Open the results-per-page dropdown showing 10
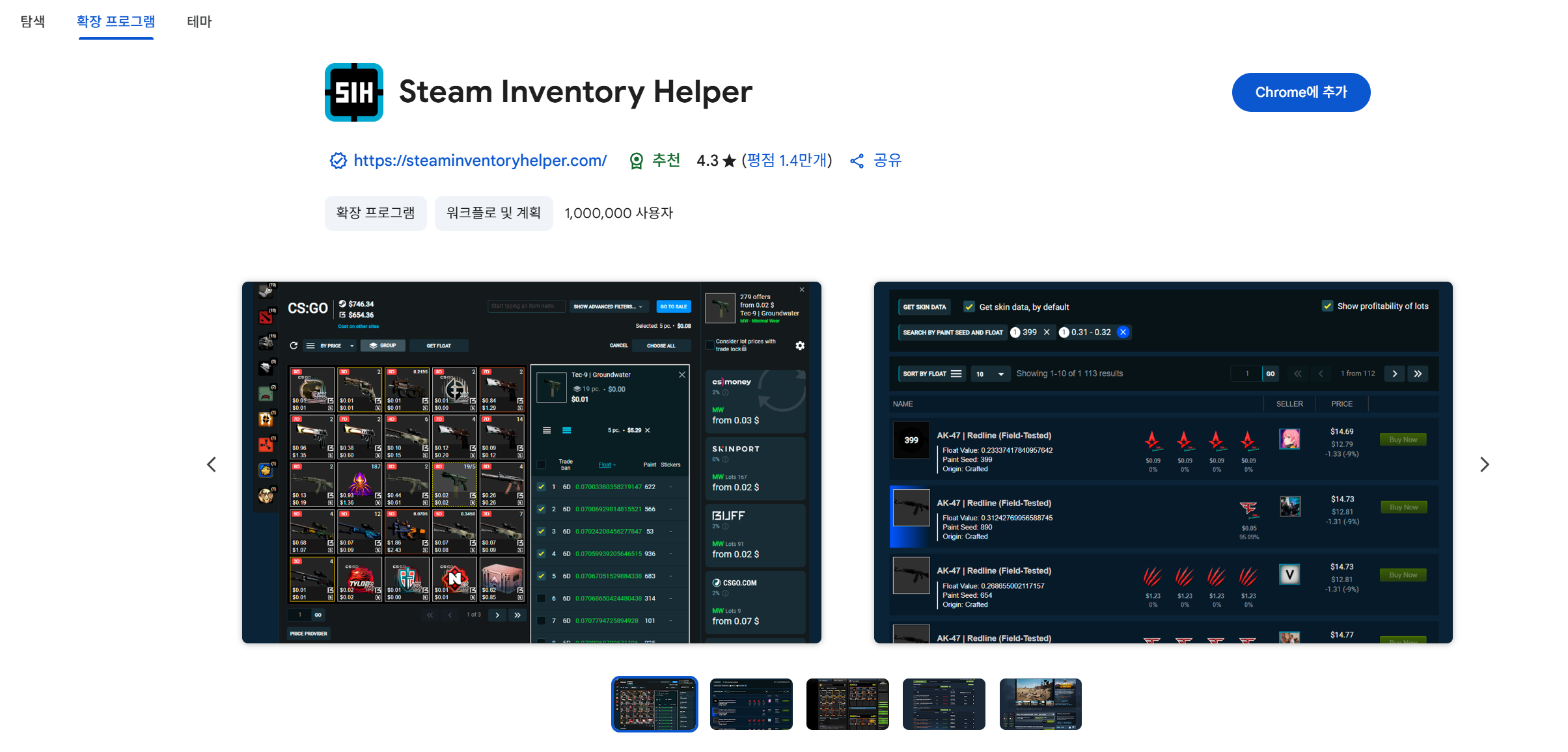The width and height of the screenshot is (1568, 752). point(989,374)
